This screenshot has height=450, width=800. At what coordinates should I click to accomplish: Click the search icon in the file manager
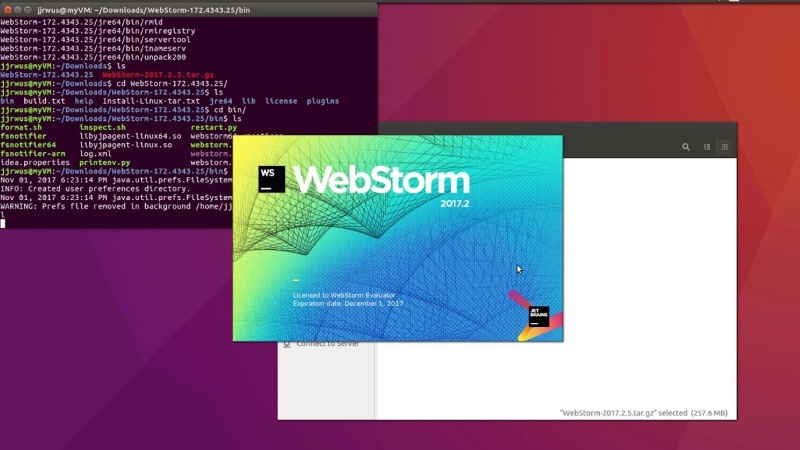coord(686,147)
